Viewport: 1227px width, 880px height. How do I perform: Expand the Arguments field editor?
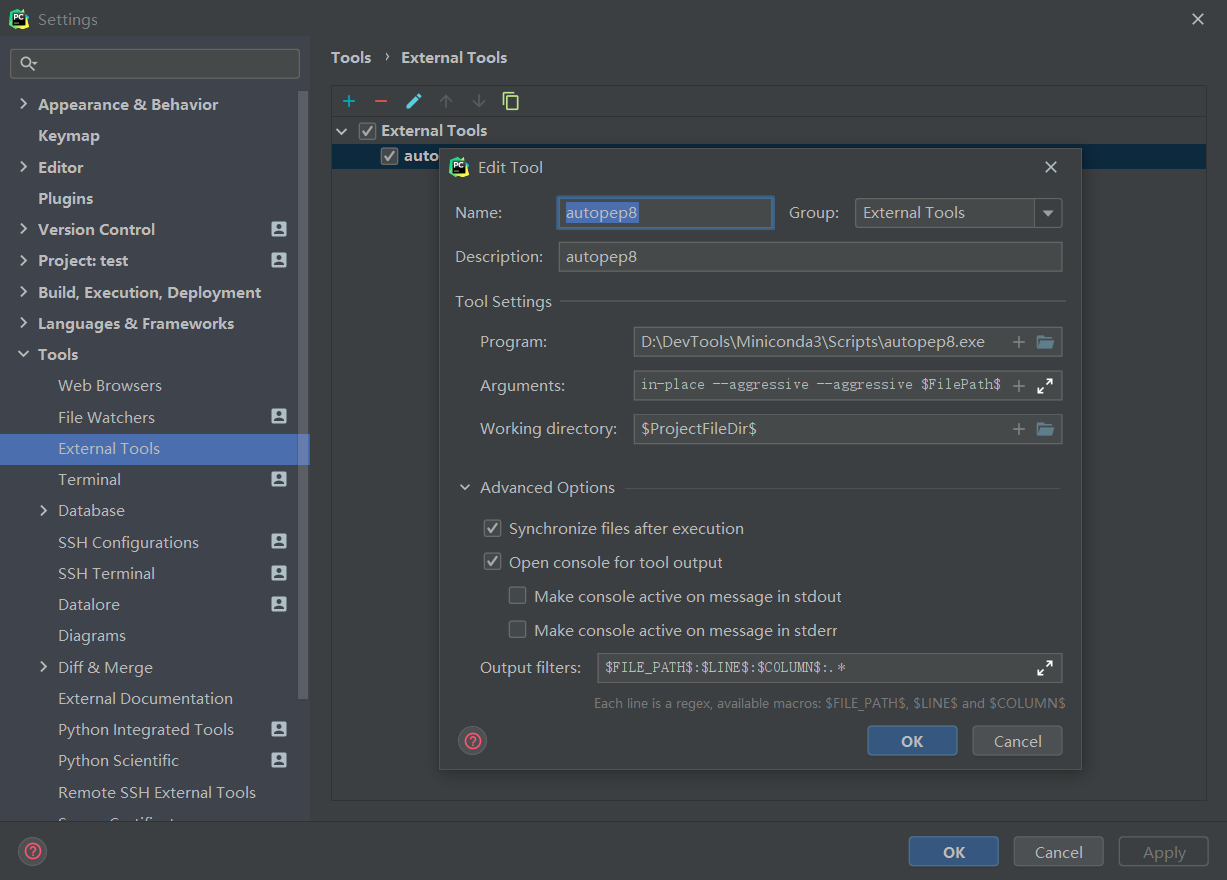(x=1045, y=386)
